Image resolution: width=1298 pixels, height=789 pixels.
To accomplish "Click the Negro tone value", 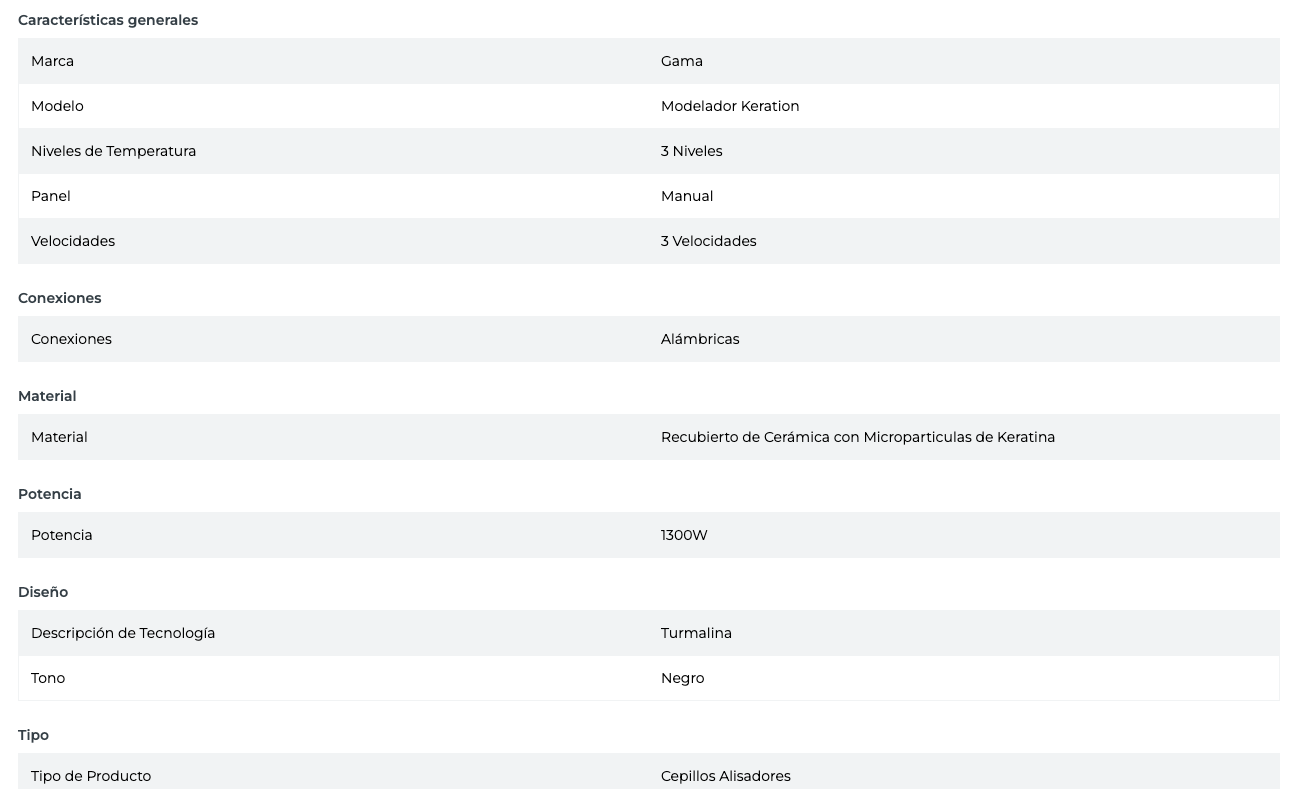I will [x=682, y=678].
